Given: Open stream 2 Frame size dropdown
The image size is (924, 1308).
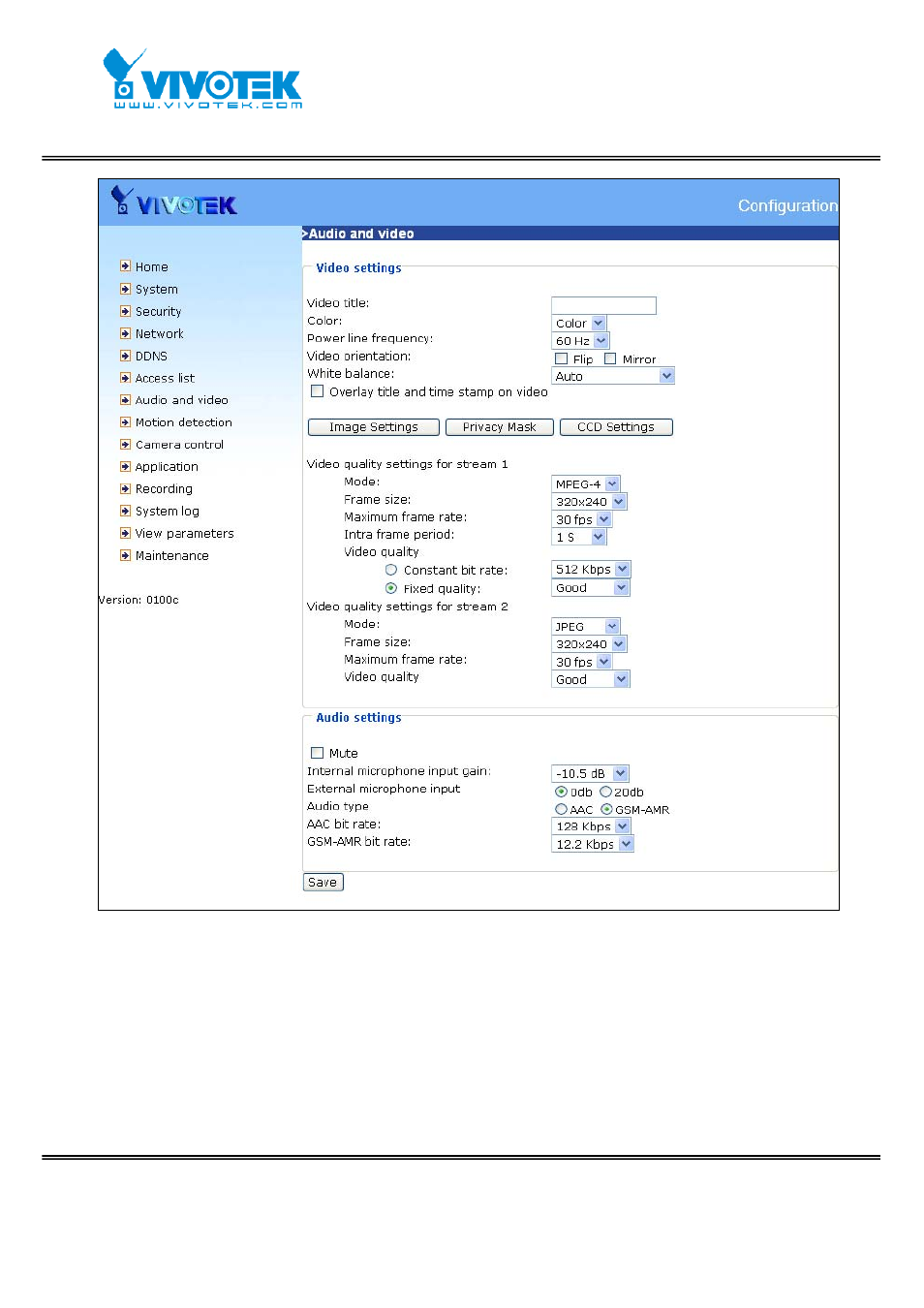Looking at the screenshot, I should click(x=590, y=643).
